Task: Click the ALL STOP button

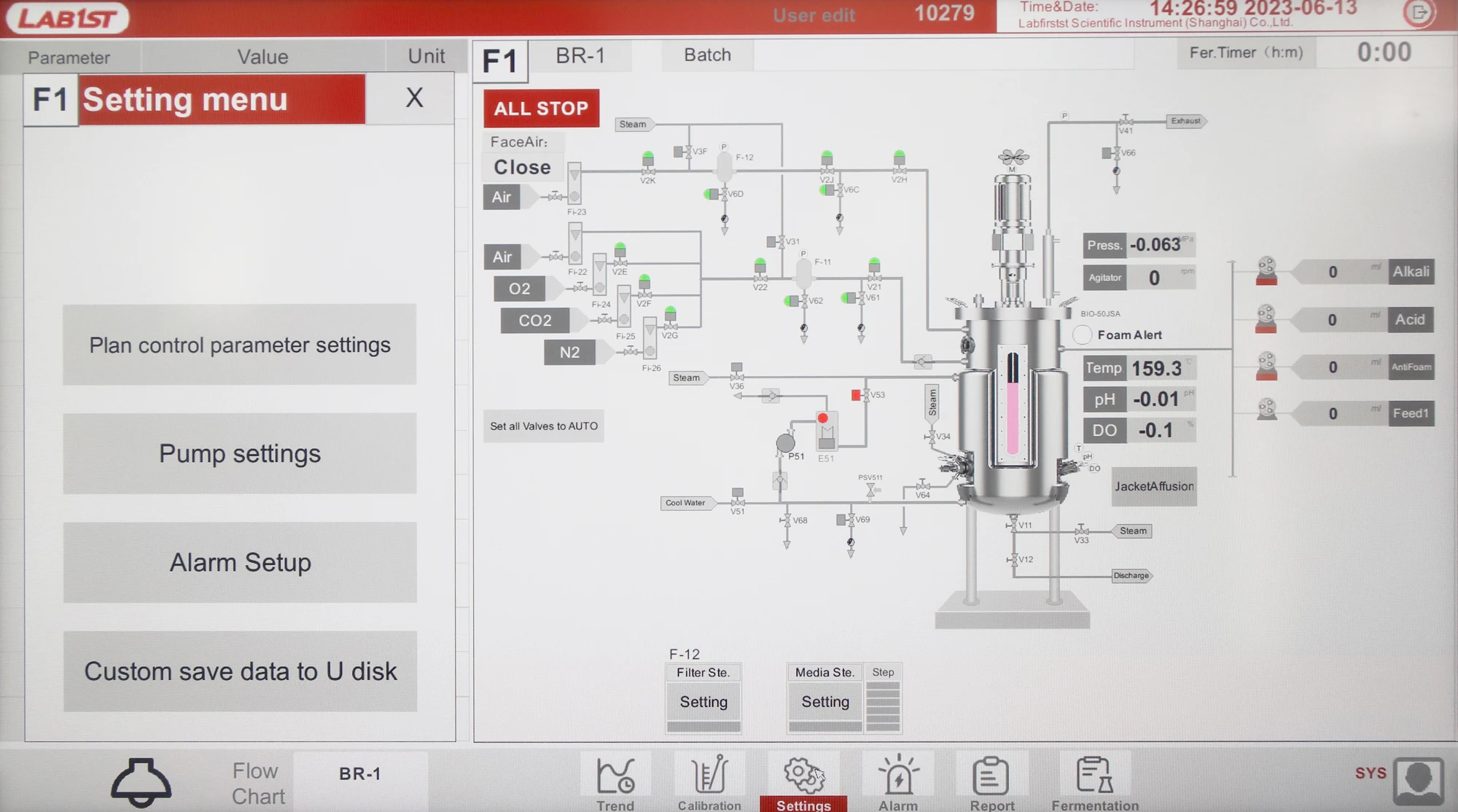Action: [x=541, y=108]
